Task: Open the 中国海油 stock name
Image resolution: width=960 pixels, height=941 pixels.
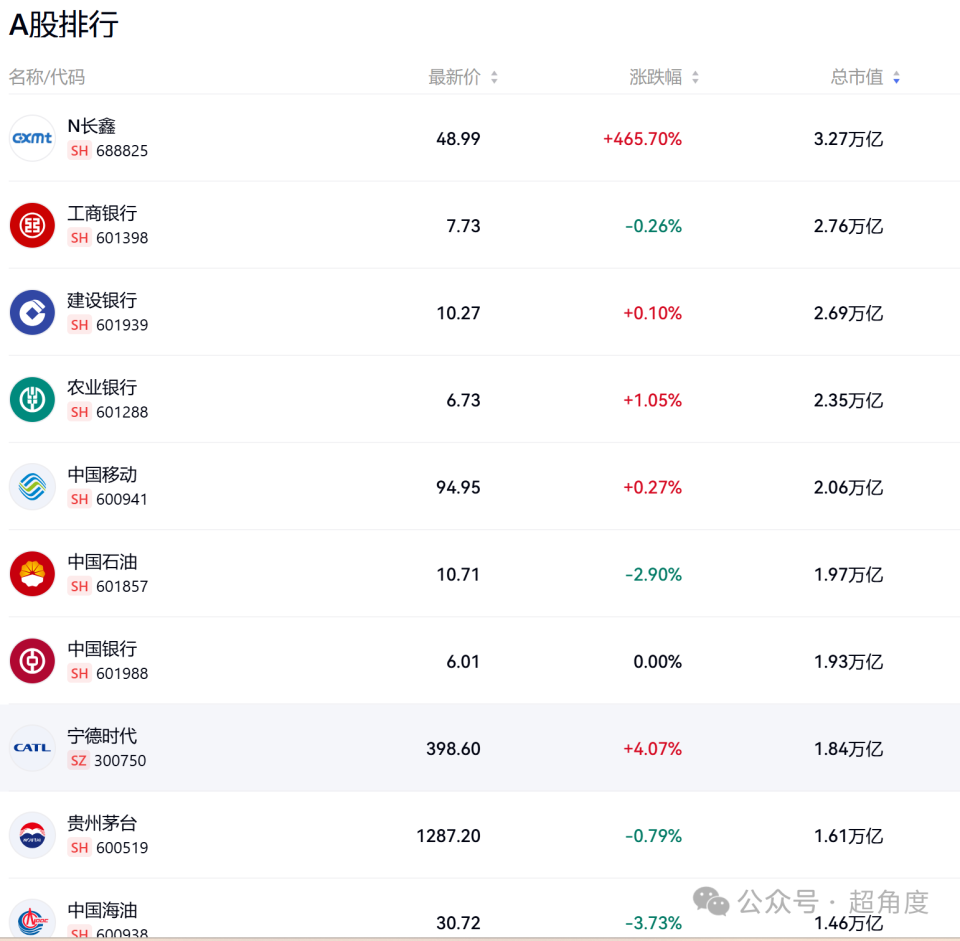Action: click(x=102, y=910)
